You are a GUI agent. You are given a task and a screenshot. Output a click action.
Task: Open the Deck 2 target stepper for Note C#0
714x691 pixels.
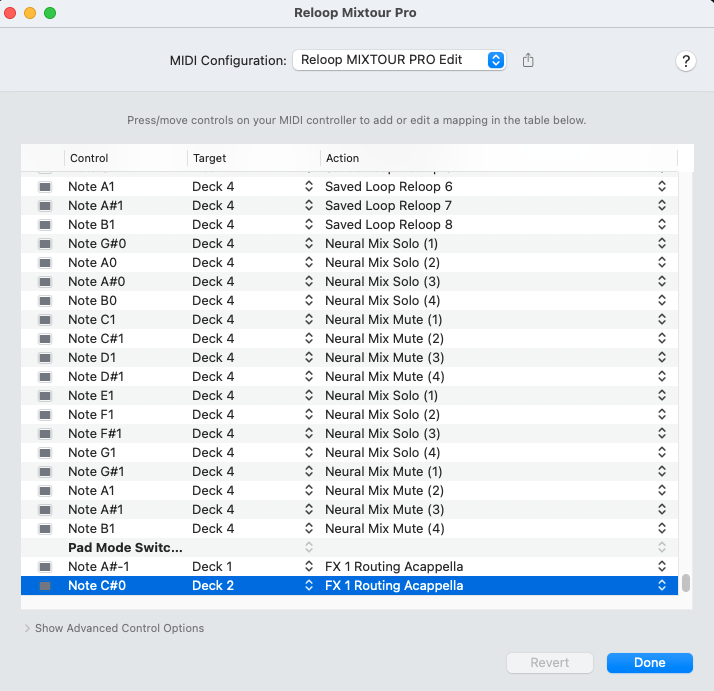click(x=309, y=585)
